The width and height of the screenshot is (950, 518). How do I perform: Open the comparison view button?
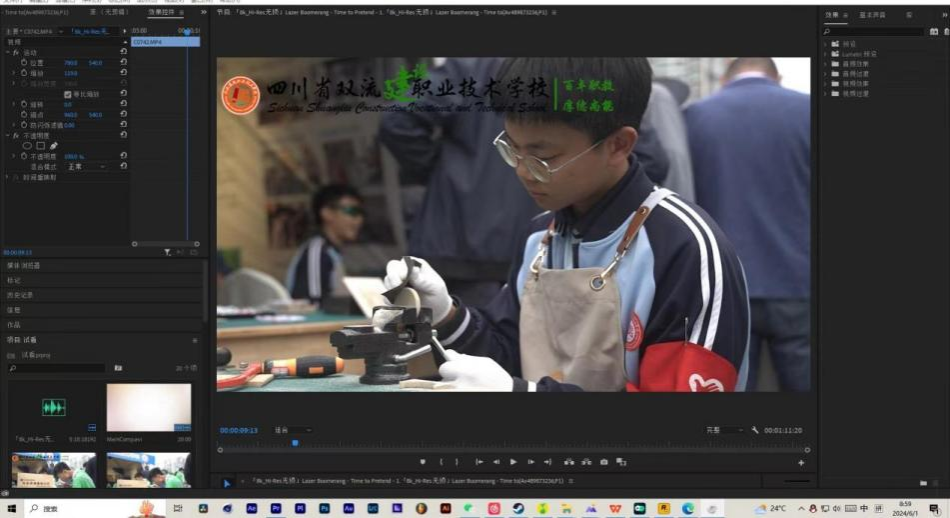click(x=621, y=462)
